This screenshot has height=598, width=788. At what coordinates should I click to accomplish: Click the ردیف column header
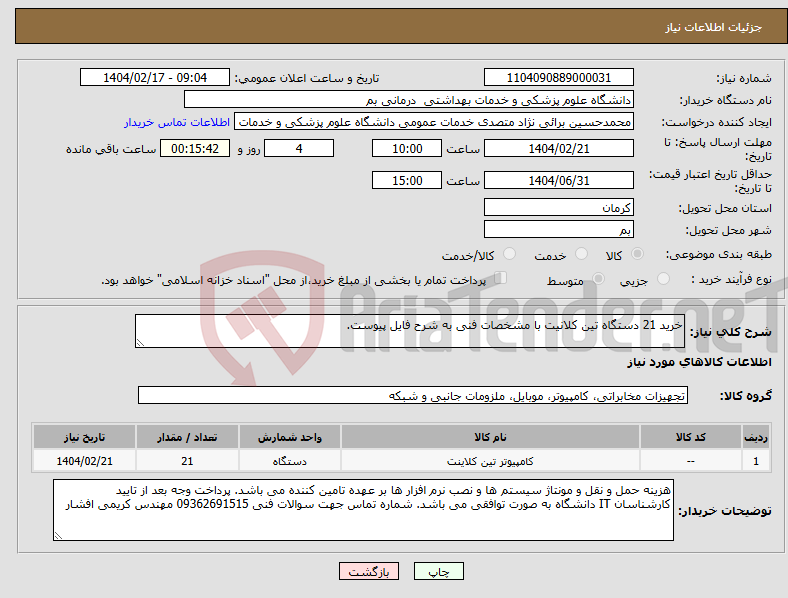[756, 437]
